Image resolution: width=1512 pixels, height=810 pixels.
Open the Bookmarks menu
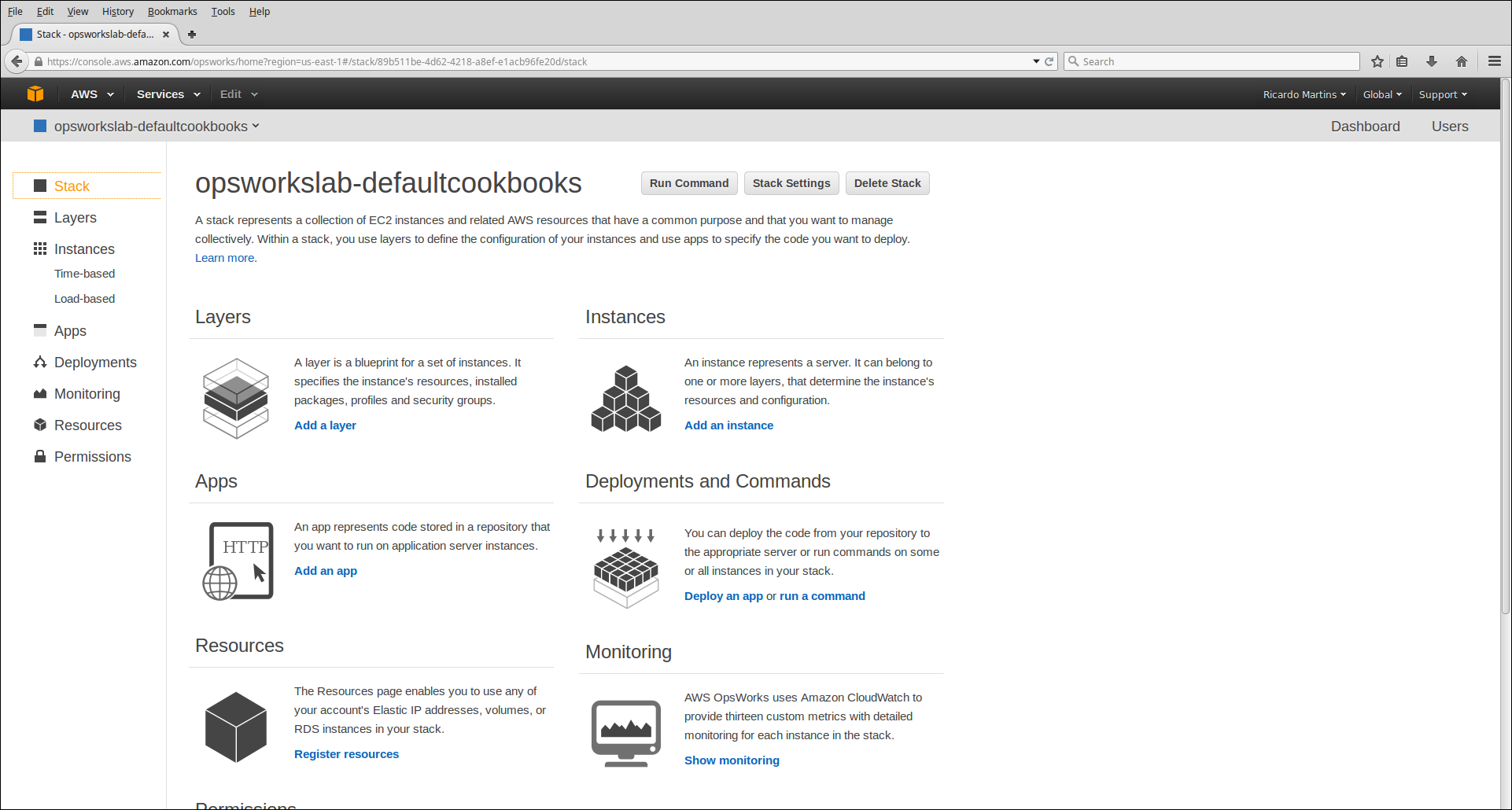point(171,11)
